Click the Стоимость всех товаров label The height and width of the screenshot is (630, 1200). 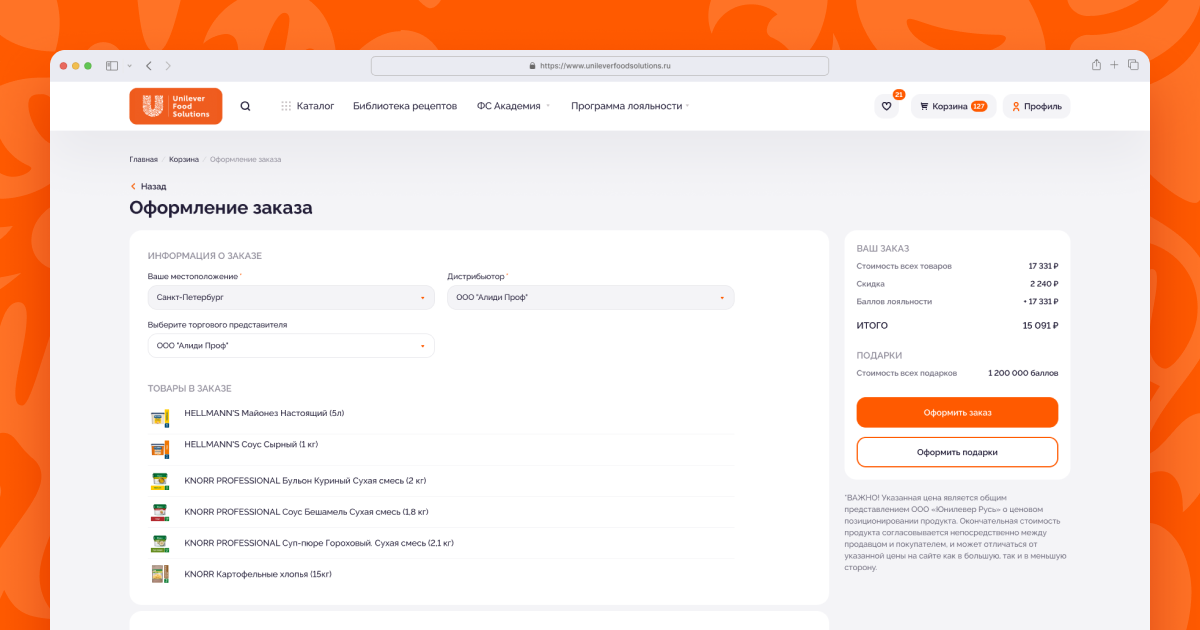pyautogui.click(x=904, y=266)
